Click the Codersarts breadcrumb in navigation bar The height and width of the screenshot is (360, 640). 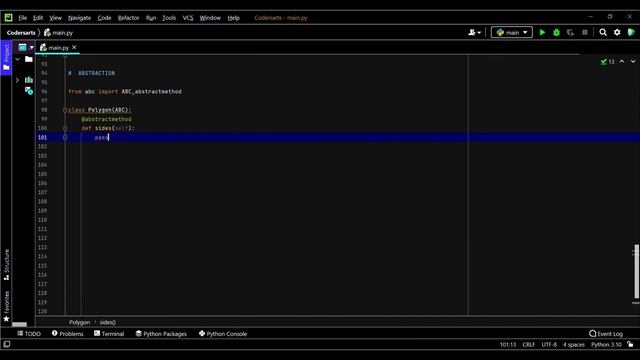pos(21,33)
